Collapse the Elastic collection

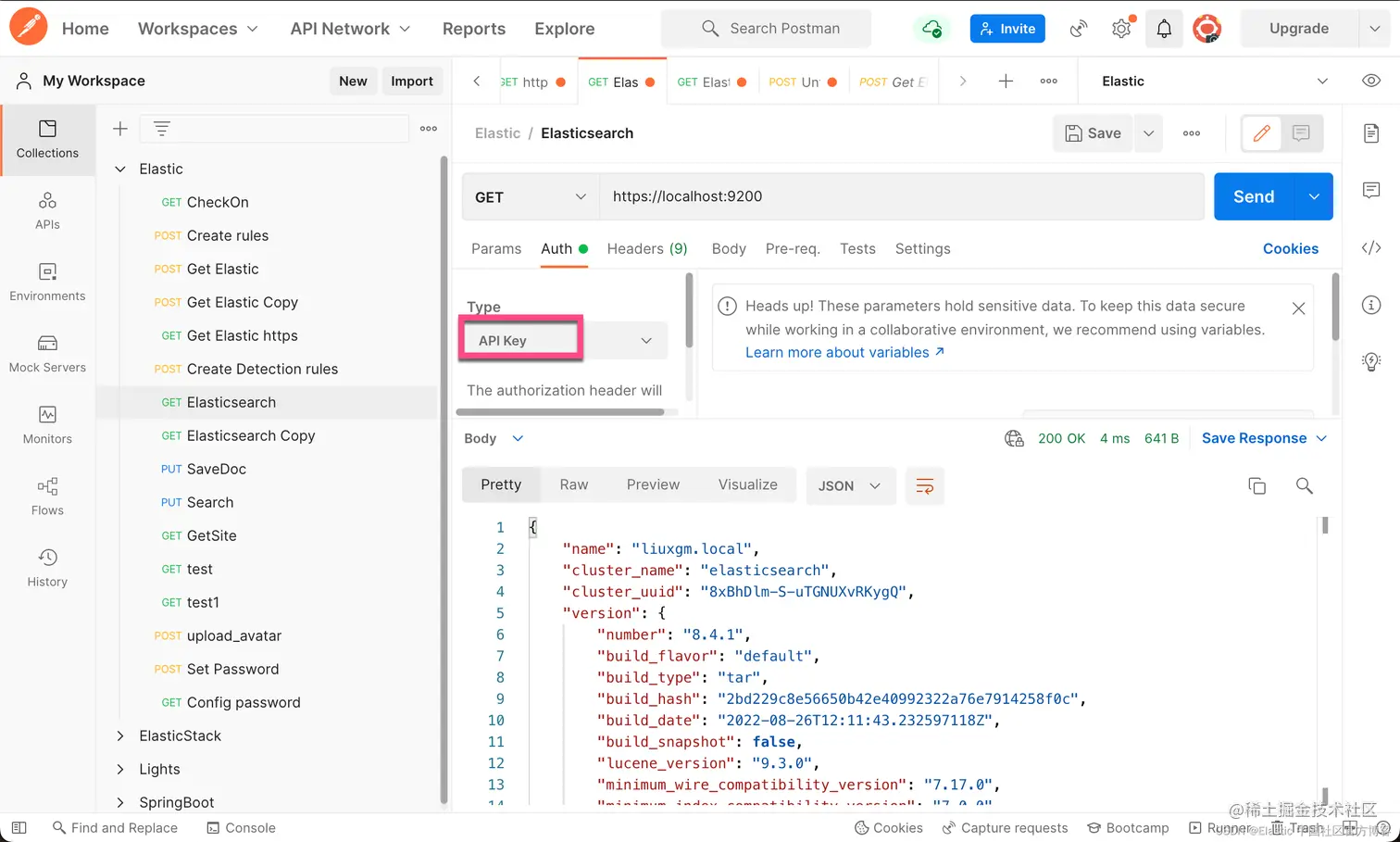(120, 169)
